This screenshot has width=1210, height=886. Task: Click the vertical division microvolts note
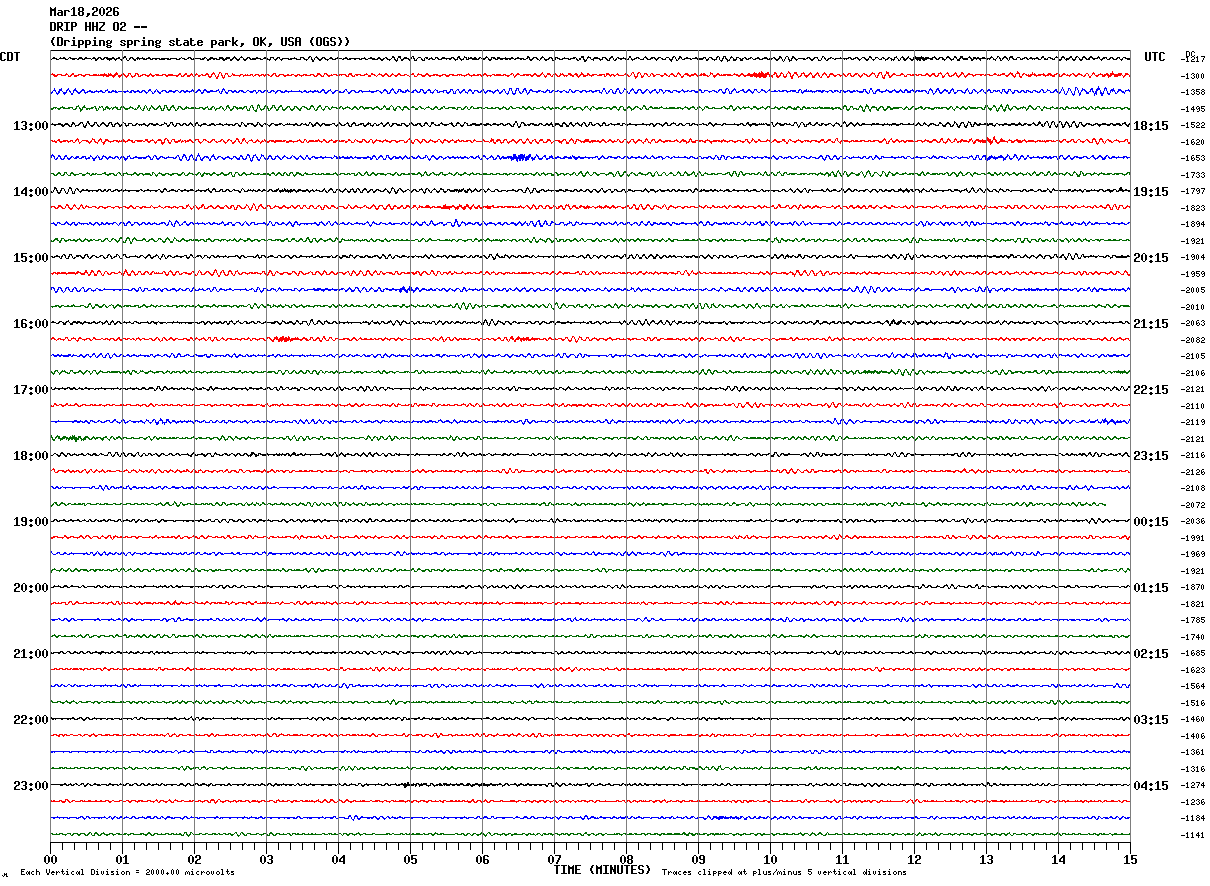[x=127, y=873]
